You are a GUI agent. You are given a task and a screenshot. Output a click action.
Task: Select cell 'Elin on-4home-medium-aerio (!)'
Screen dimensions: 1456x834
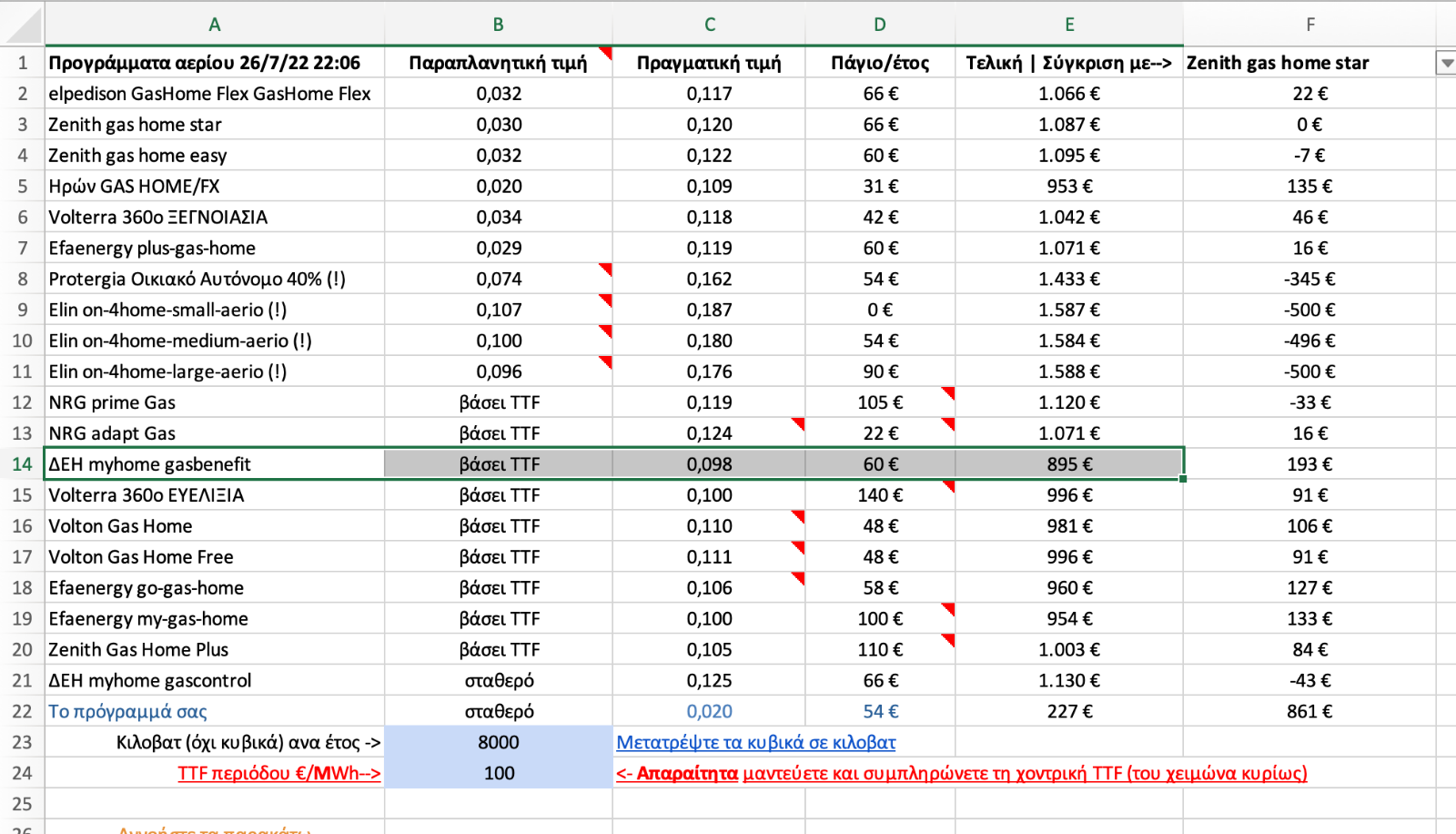(x=215, y=341)
